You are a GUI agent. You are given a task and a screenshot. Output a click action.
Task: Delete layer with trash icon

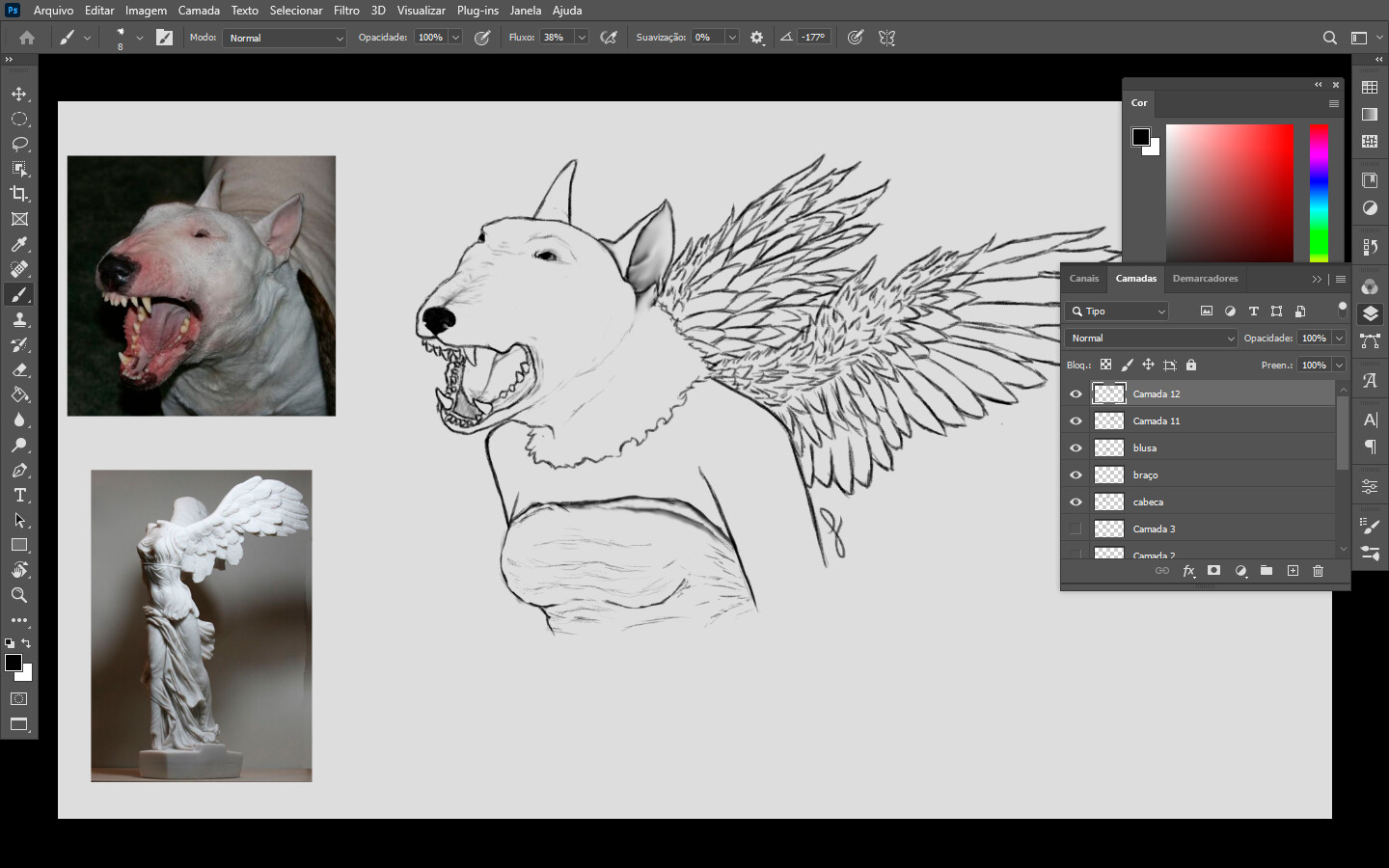[1318, 571]
